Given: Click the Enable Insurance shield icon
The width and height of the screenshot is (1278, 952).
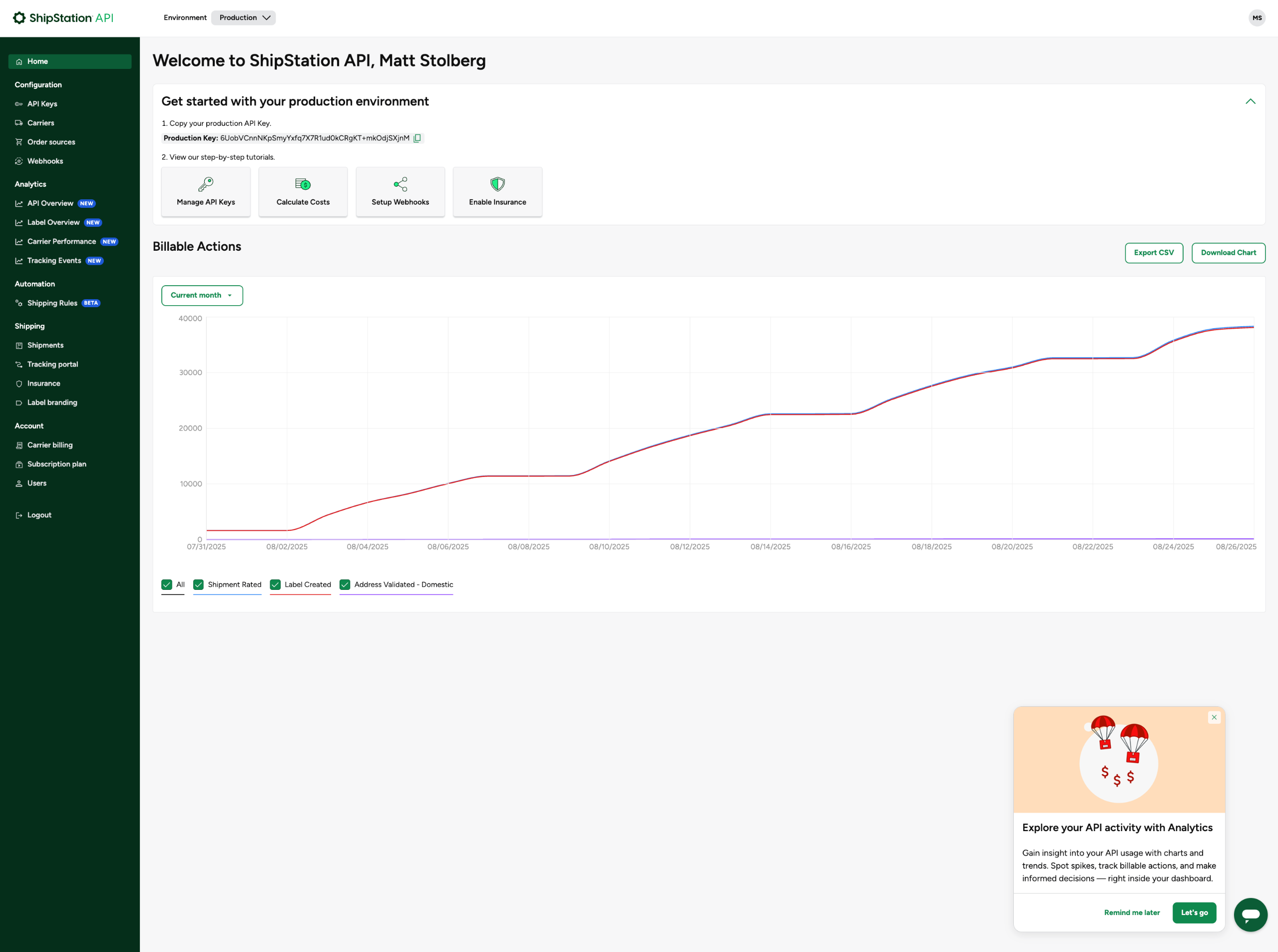Looking at the screenshot, I should coord(497,184).
